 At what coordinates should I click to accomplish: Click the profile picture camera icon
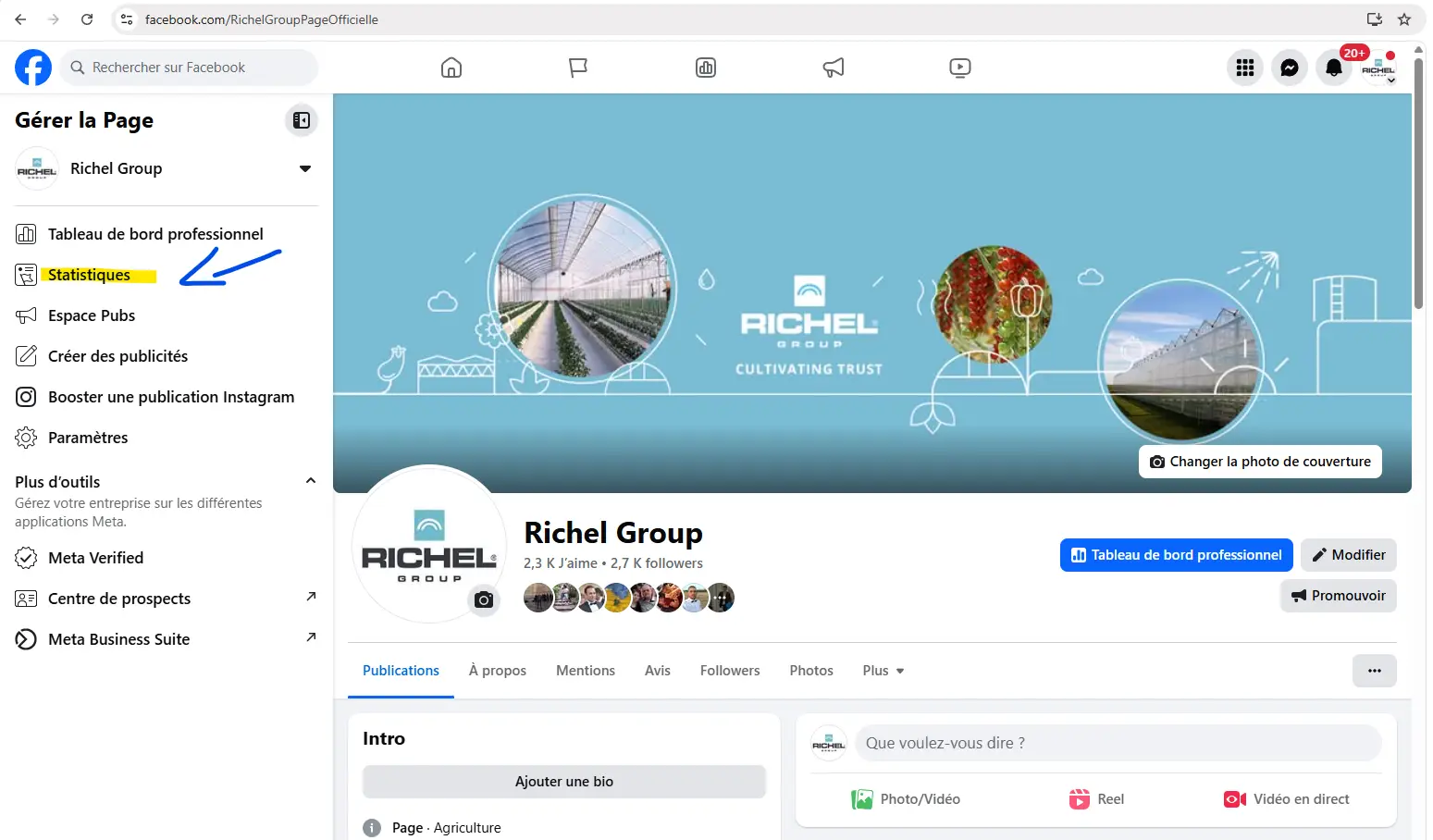pyautogui.click(x=484, y=600)
